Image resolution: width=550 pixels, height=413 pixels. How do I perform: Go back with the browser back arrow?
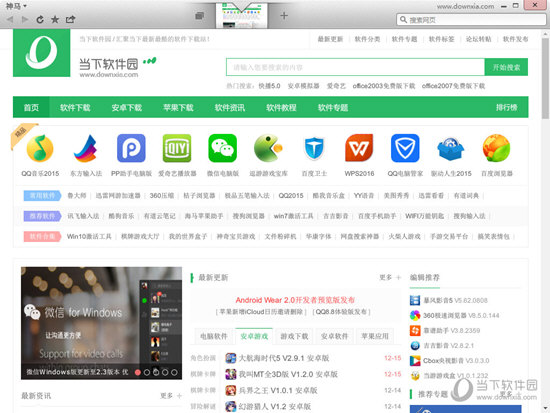click(x=10, y=19)
